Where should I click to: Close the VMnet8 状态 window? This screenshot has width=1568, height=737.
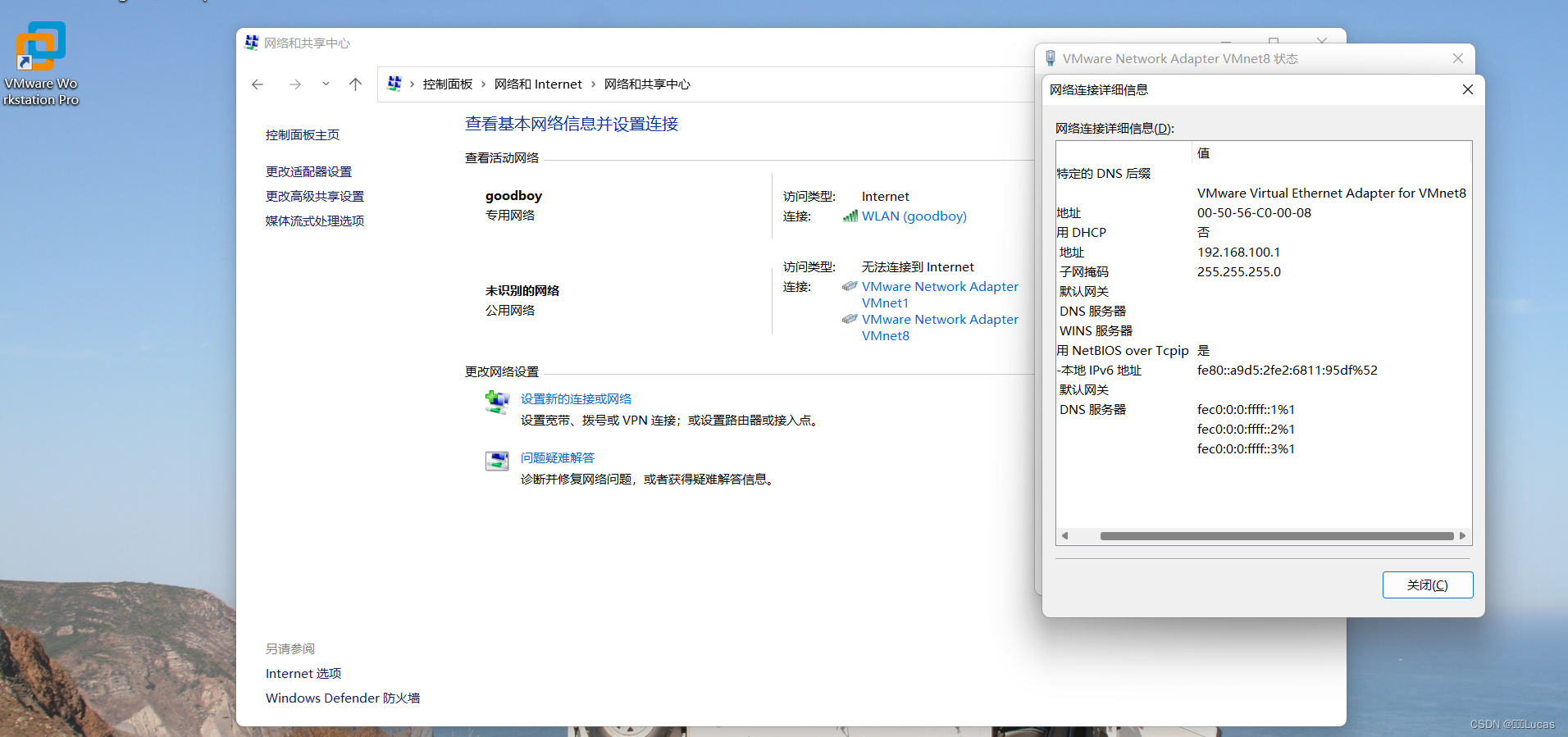1458,58
